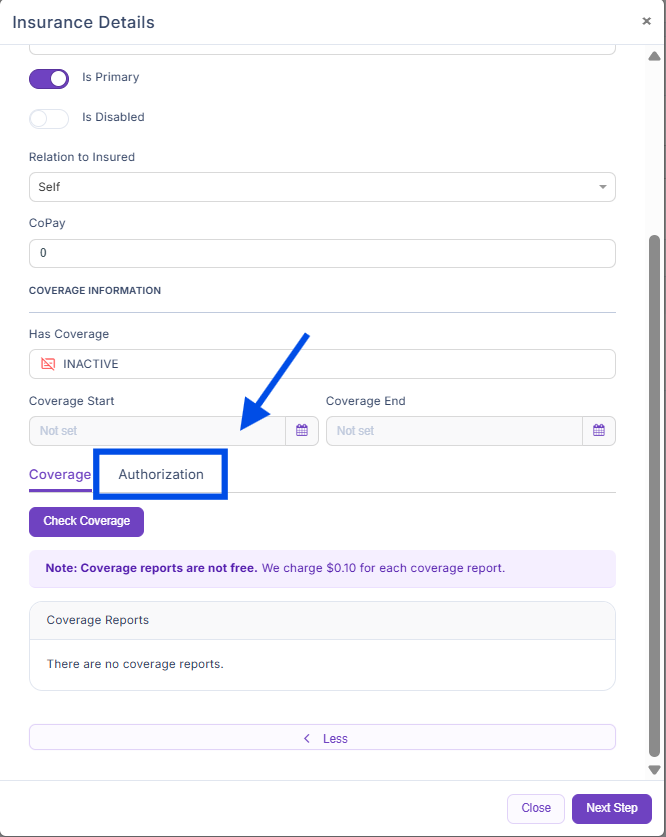
Task: Open the Coverage End calendar picker
Action: click(599, 431)
